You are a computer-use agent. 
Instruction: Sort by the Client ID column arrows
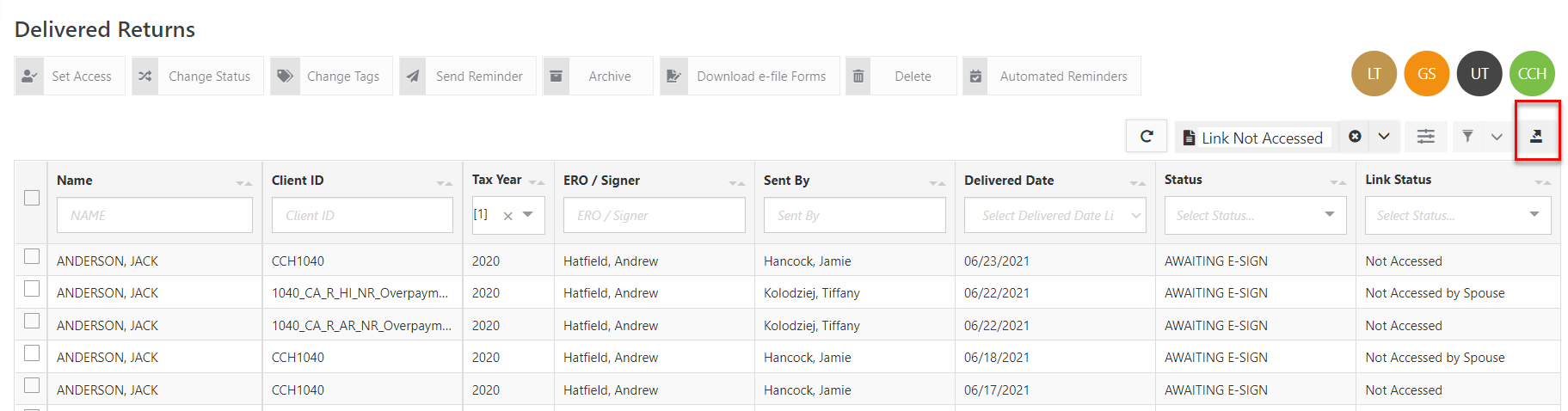point(445,182)
